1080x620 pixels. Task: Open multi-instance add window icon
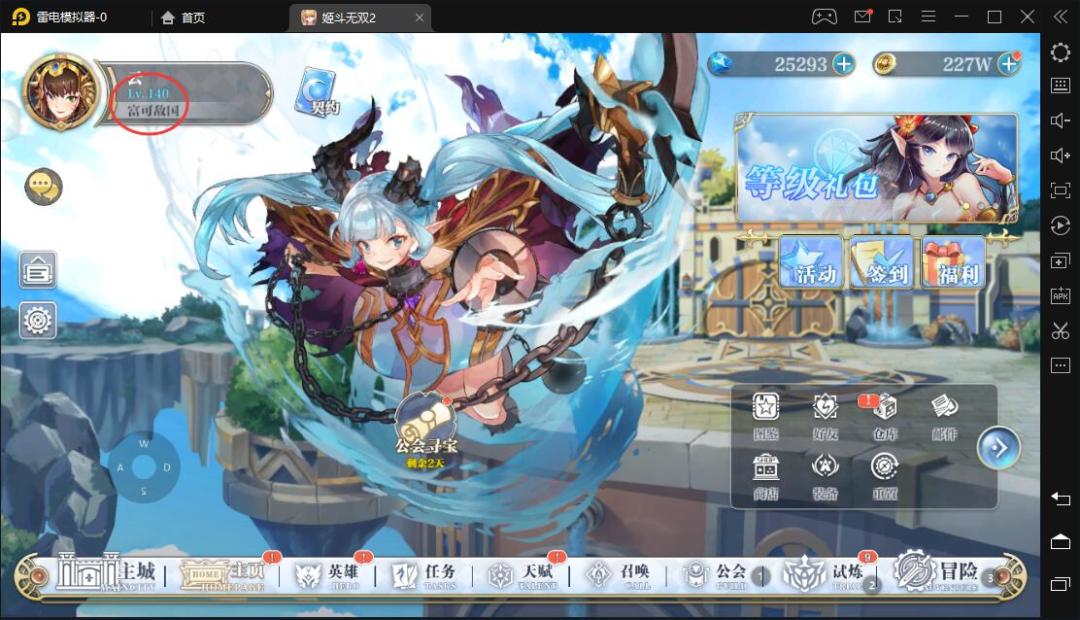(x=1060, y=260)
